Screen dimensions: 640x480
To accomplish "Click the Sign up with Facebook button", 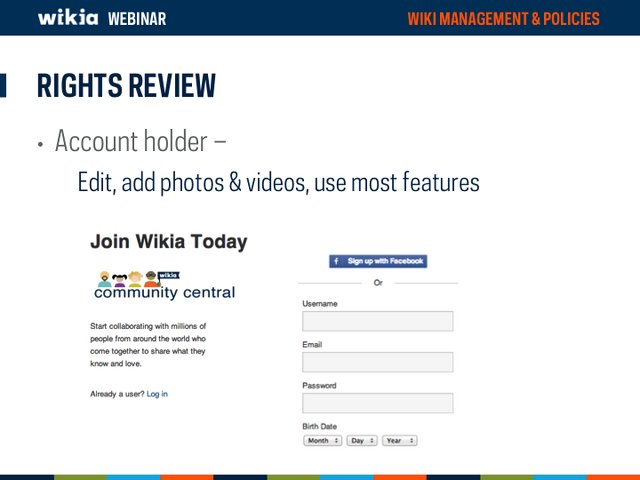I will (x=378, y=261).
